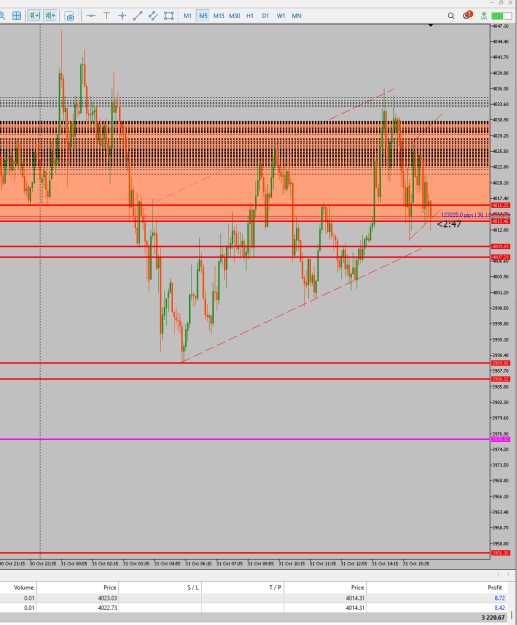Image resolution: width=517 pixels, height=625 pixels.
Task: Select the text label T tool
Action: 106,16
